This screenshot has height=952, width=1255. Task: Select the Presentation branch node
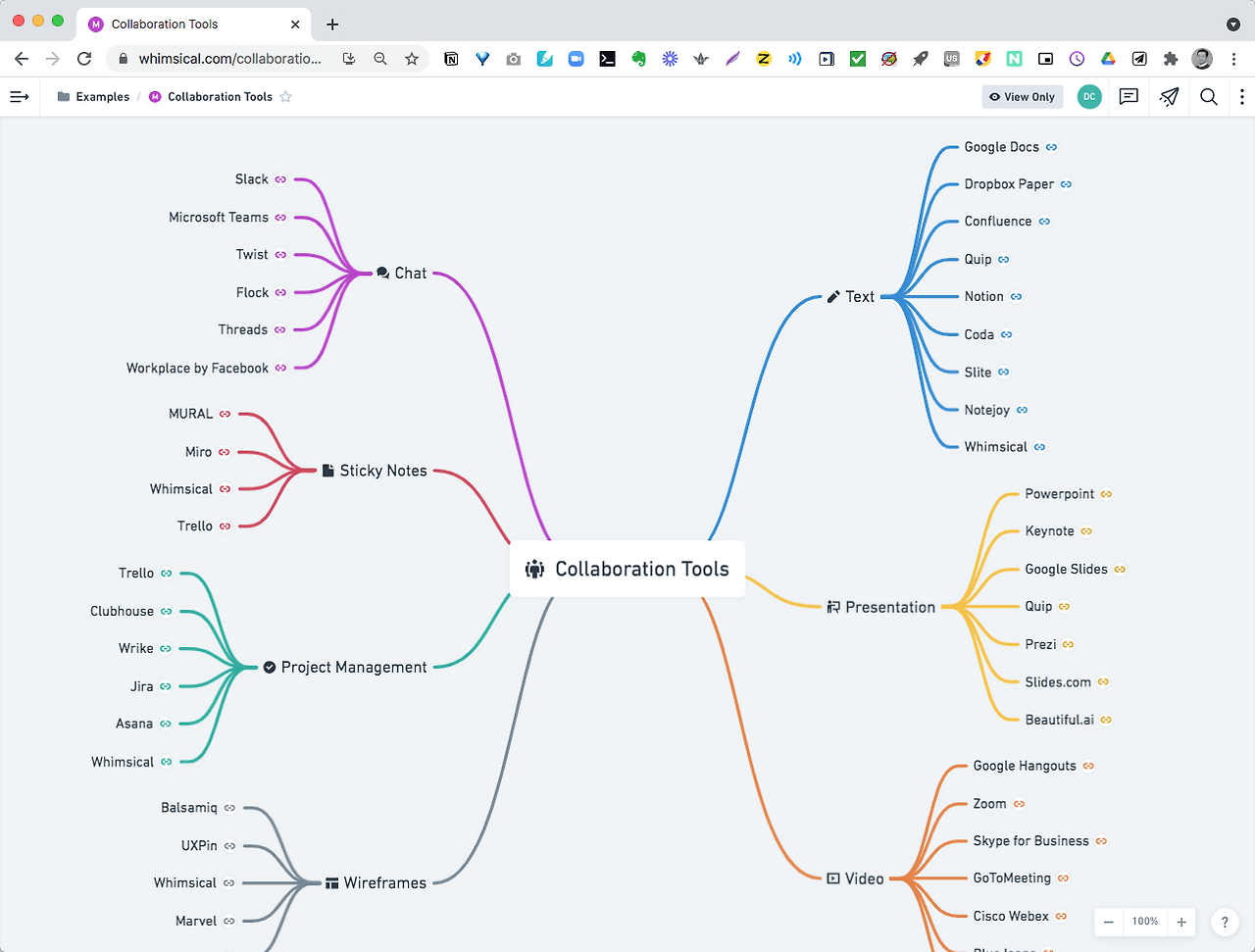[881, 608]
